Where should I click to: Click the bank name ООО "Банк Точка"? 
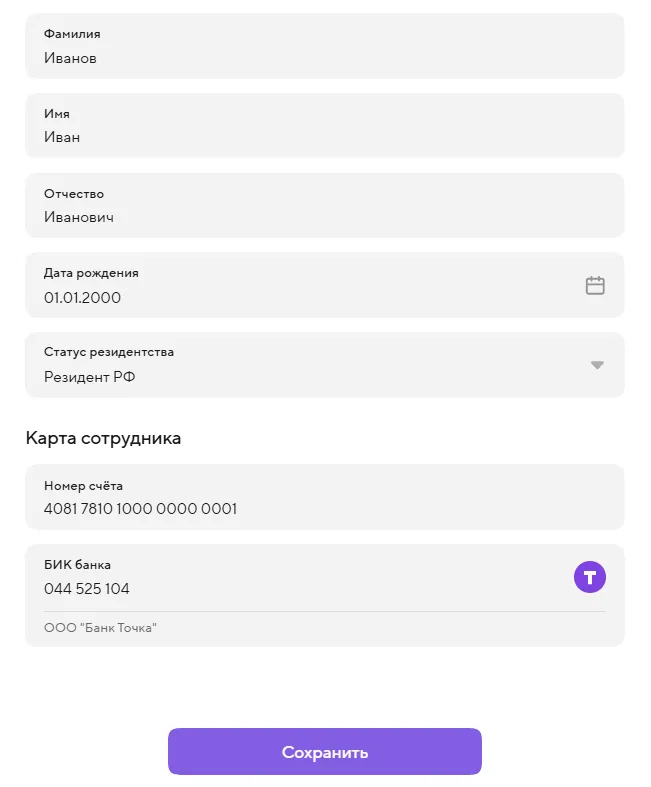coord(101,628)
